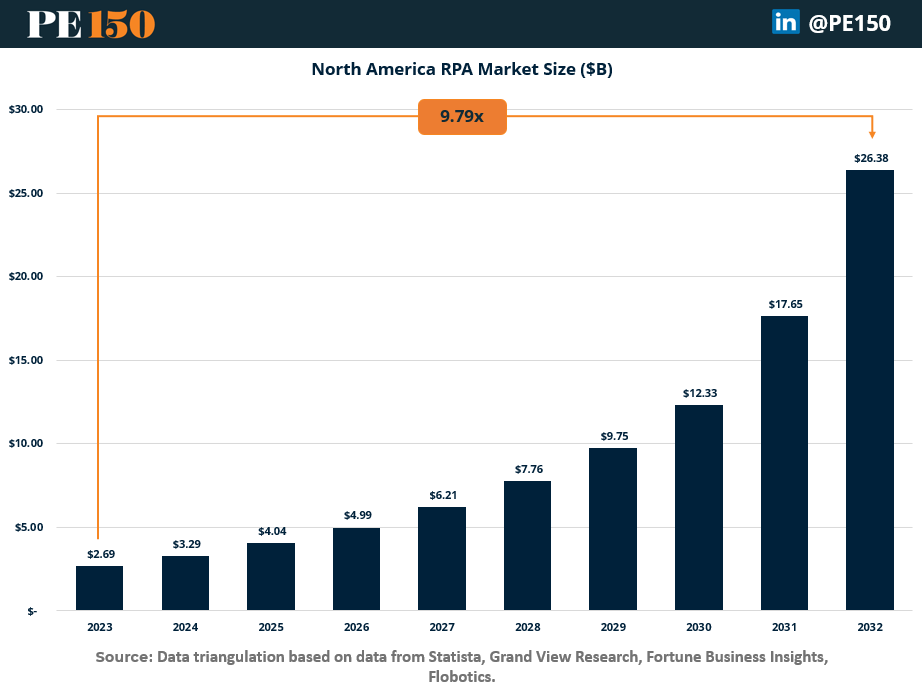
Task: Expand the 2028 year label
Action: [527, 627]
